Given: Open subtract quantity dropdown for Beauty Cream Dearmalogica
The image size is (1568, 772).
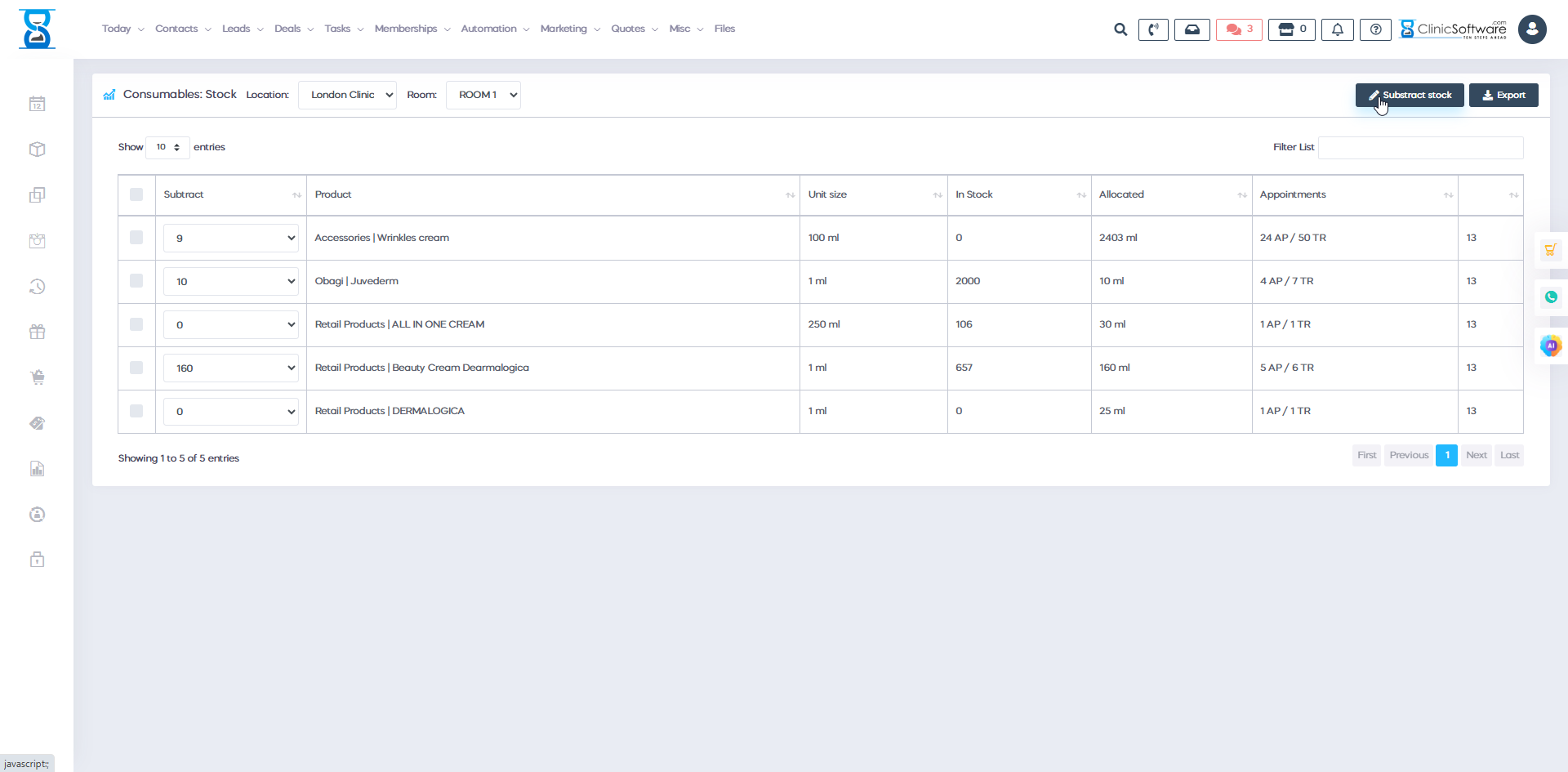Looking at the screenshot, I should pos(231,368).
